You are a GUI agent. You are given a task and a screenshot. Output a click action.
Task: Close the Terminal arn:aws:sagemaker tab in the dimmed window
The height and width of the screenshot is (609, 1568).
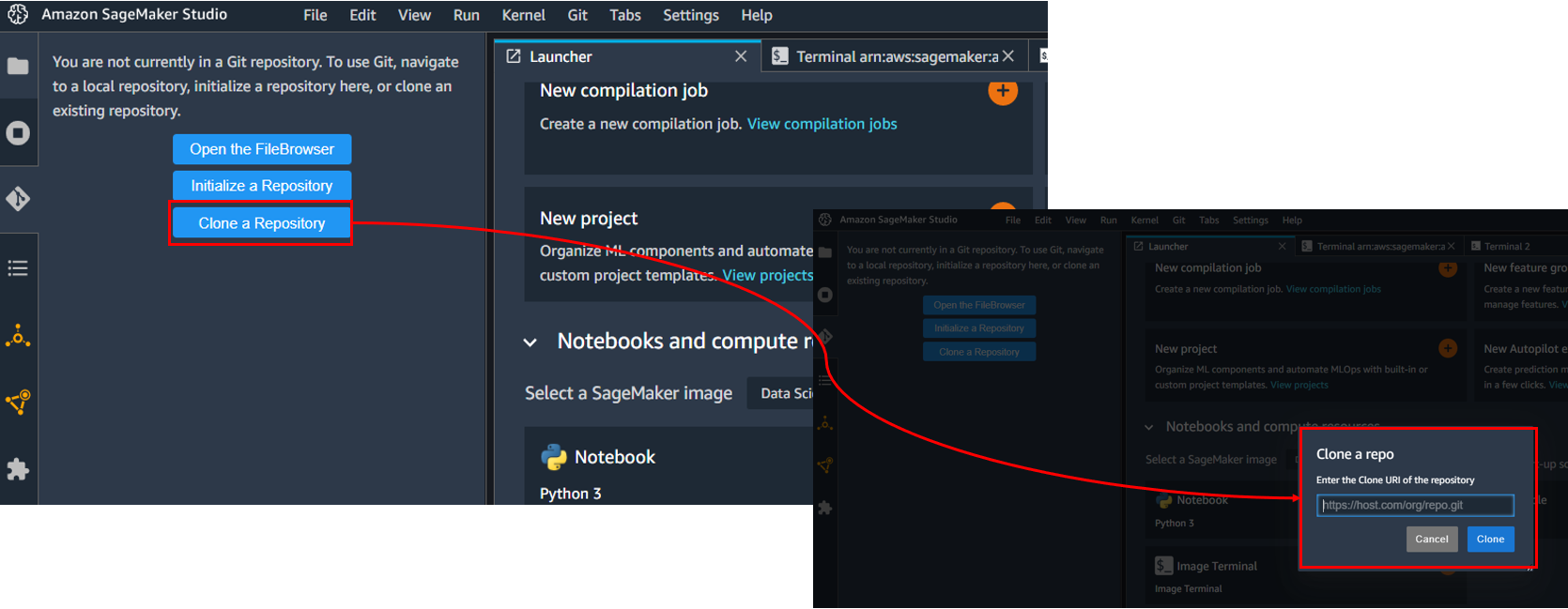tap(1452, 246)
